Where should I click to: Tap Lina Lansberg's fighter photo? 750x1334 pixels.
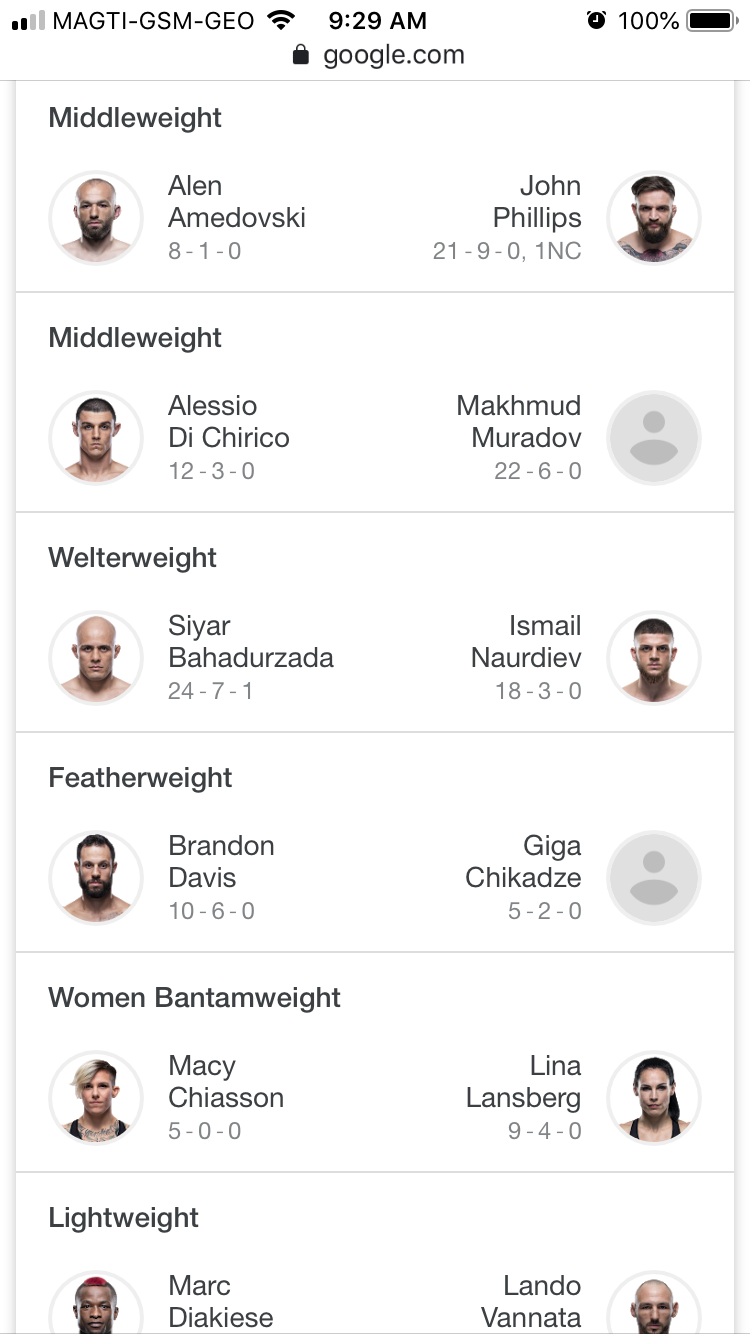(x=654, y=1098)
